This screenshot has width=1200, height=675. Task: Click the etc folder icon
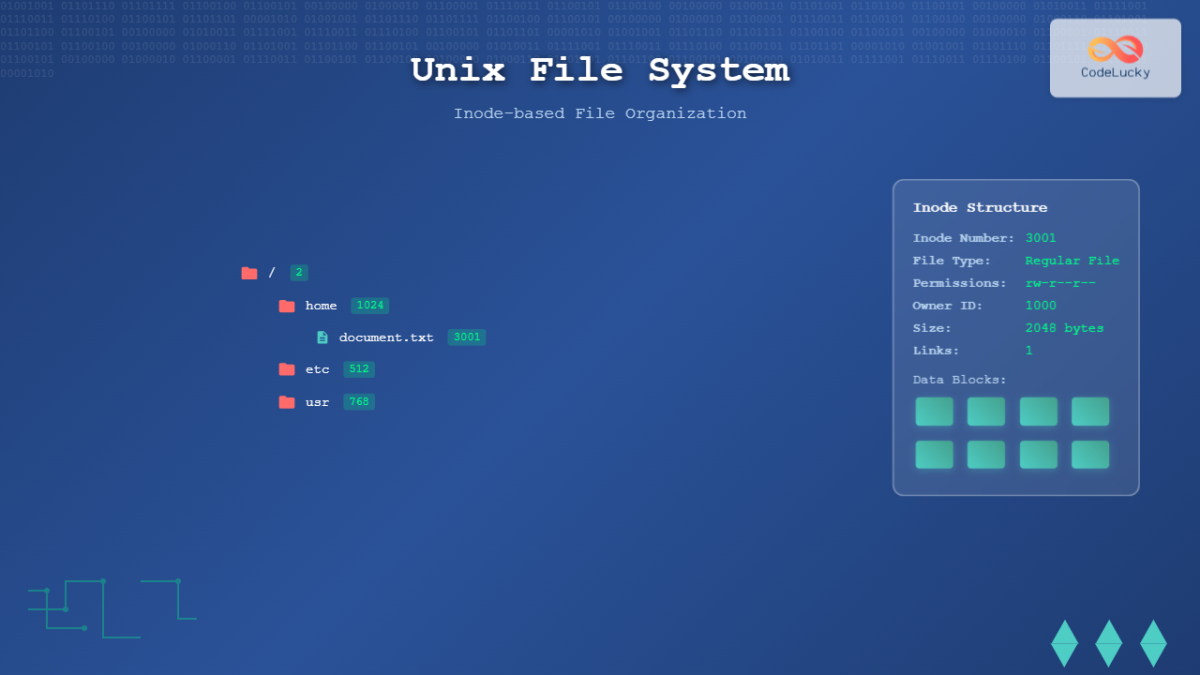[286, 369]
